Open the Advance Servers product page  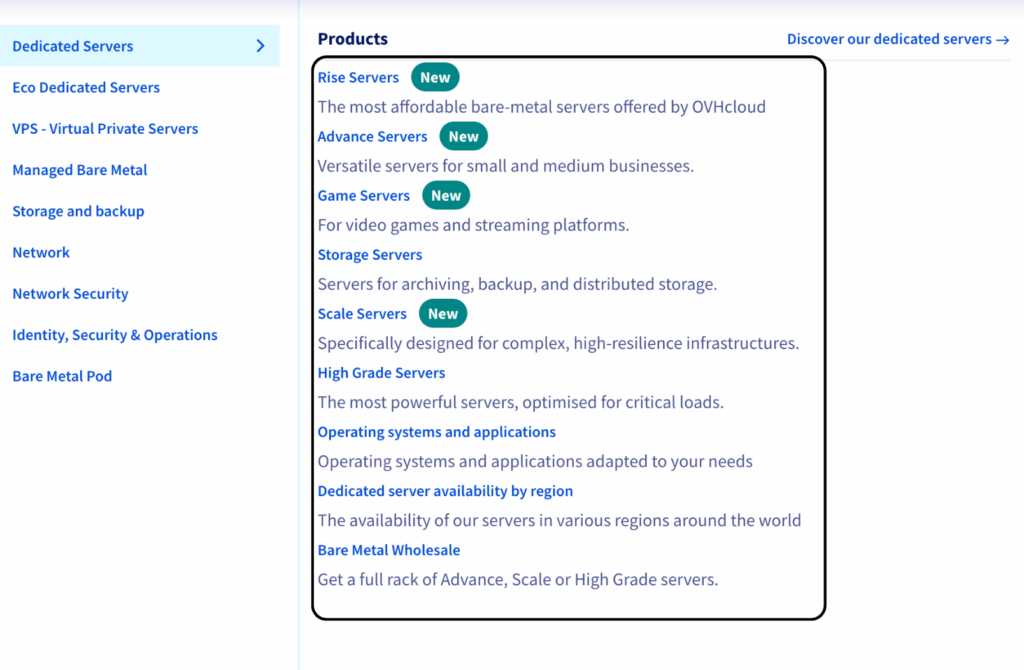coord(372,136)
